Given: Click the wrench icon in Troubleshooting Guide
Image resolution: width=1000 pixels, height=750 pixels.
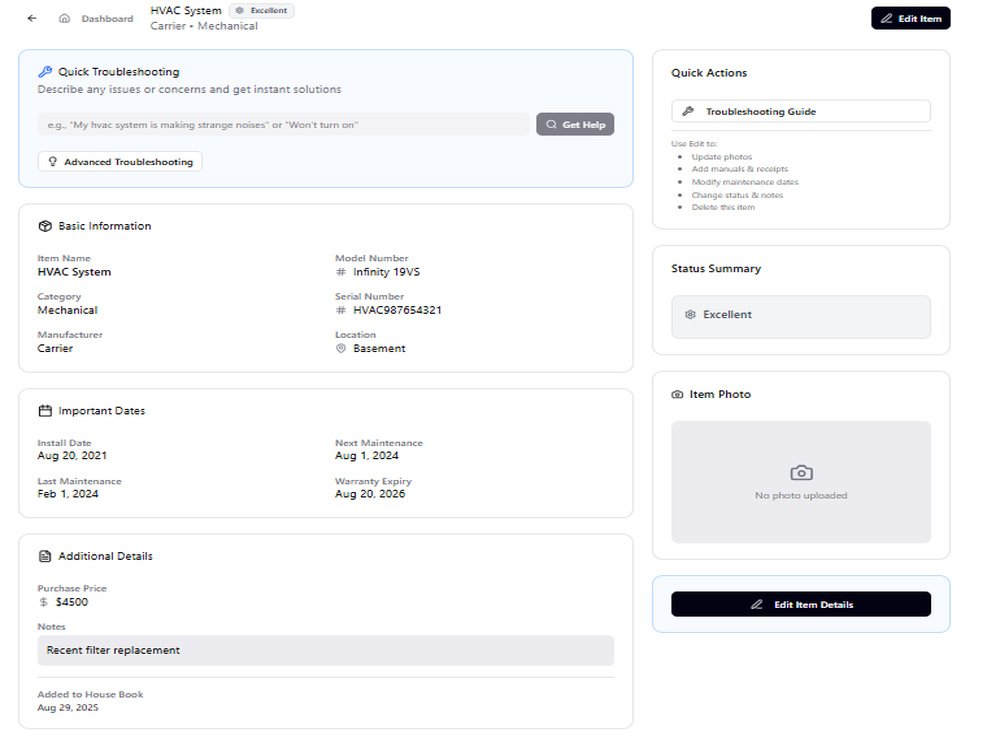Looking at the screenshot, I should [x=688, y=111].
